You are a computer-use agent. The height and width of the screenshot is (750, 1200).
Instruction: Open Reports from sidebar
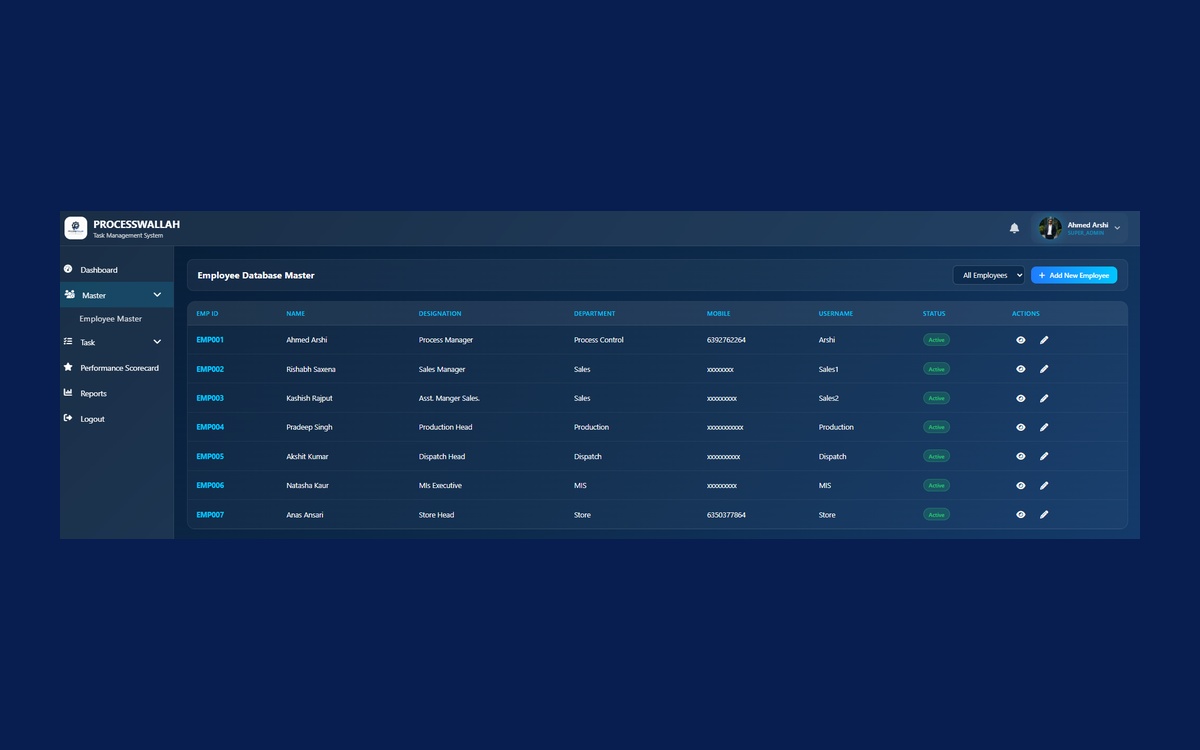pos(117,393)
